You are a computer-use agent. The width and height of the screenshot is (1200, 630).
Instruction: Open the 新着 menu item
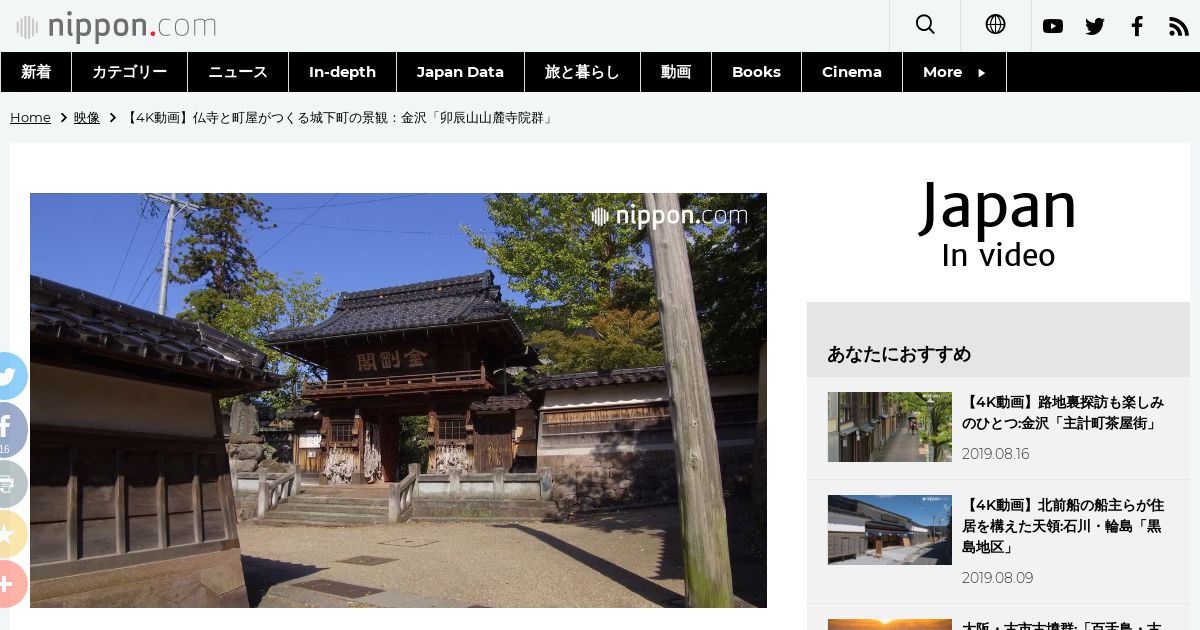click(x=36, y=72)
